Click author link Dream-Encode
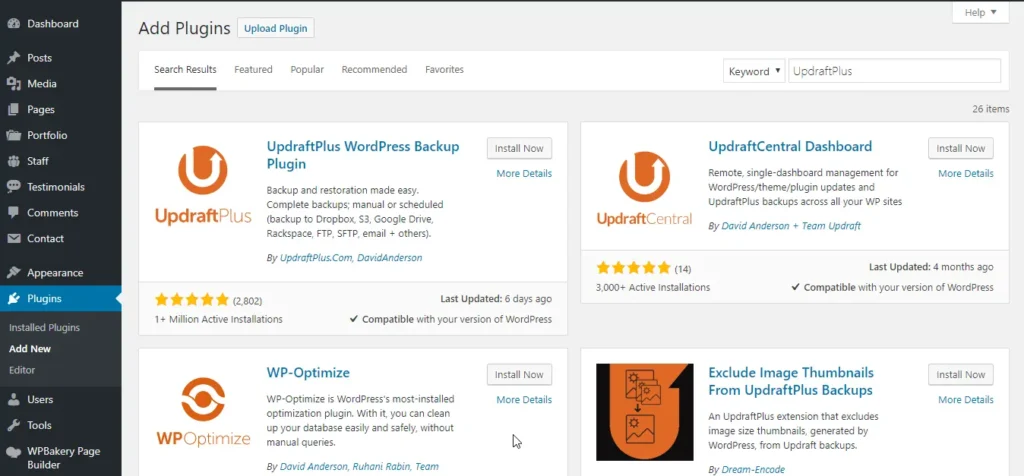 753,469
